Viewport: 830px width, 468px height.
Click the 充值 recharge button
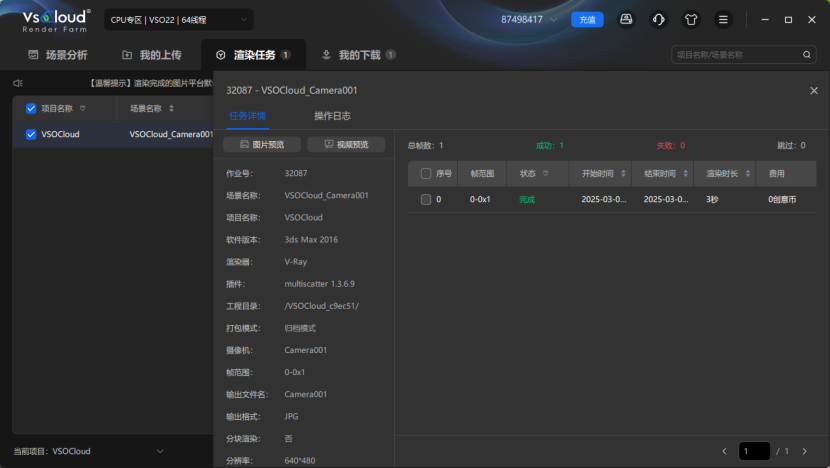pos(587,19)
